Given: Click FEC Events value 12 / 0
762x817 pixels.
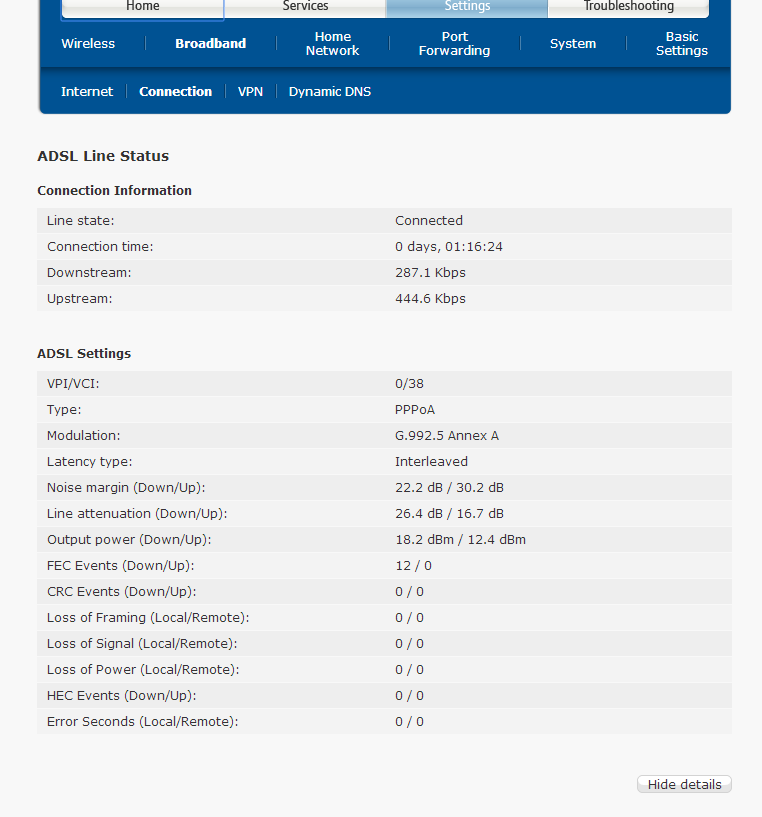Looking at the screenshot, I should [x=413, y=566].
